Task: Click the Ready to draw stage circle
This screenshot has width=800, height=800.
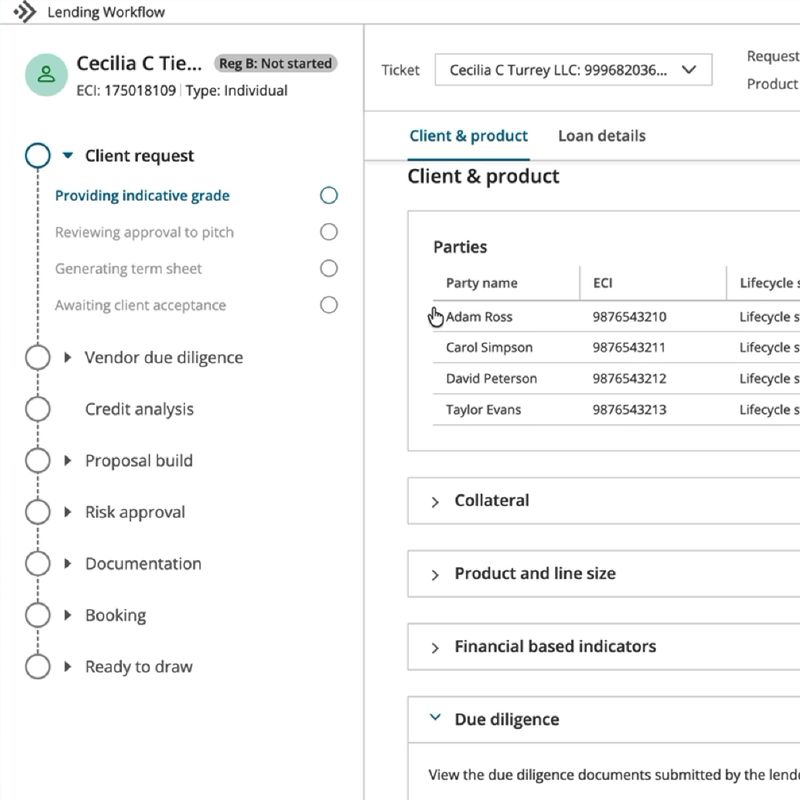Action: [38, 666]
